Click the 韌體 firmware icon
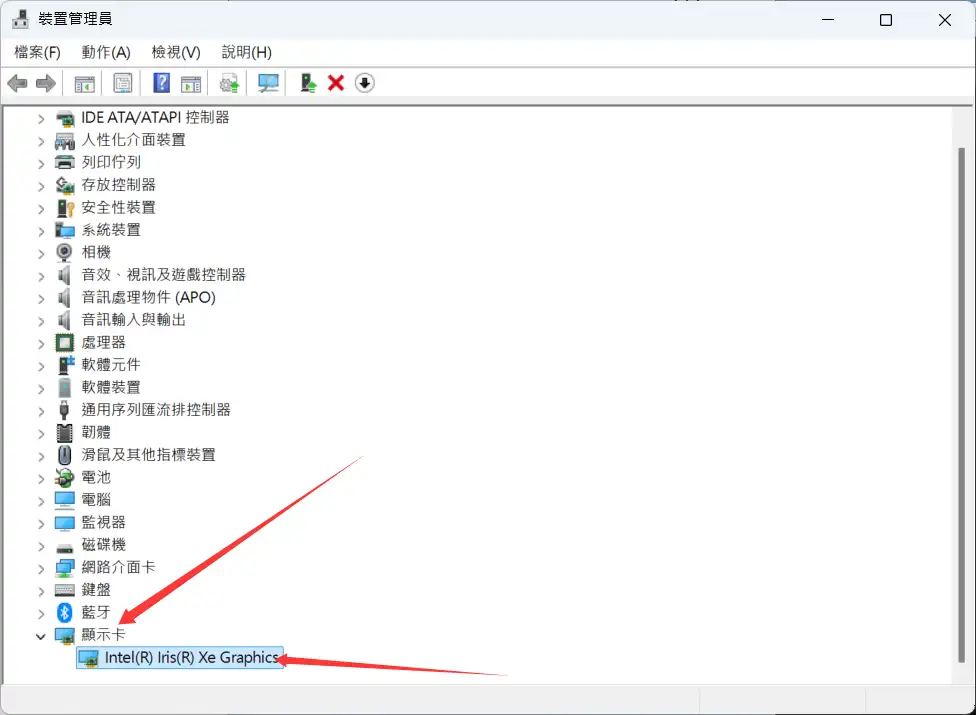The height and width of the screenshot is (715, 976). (65, 432)
